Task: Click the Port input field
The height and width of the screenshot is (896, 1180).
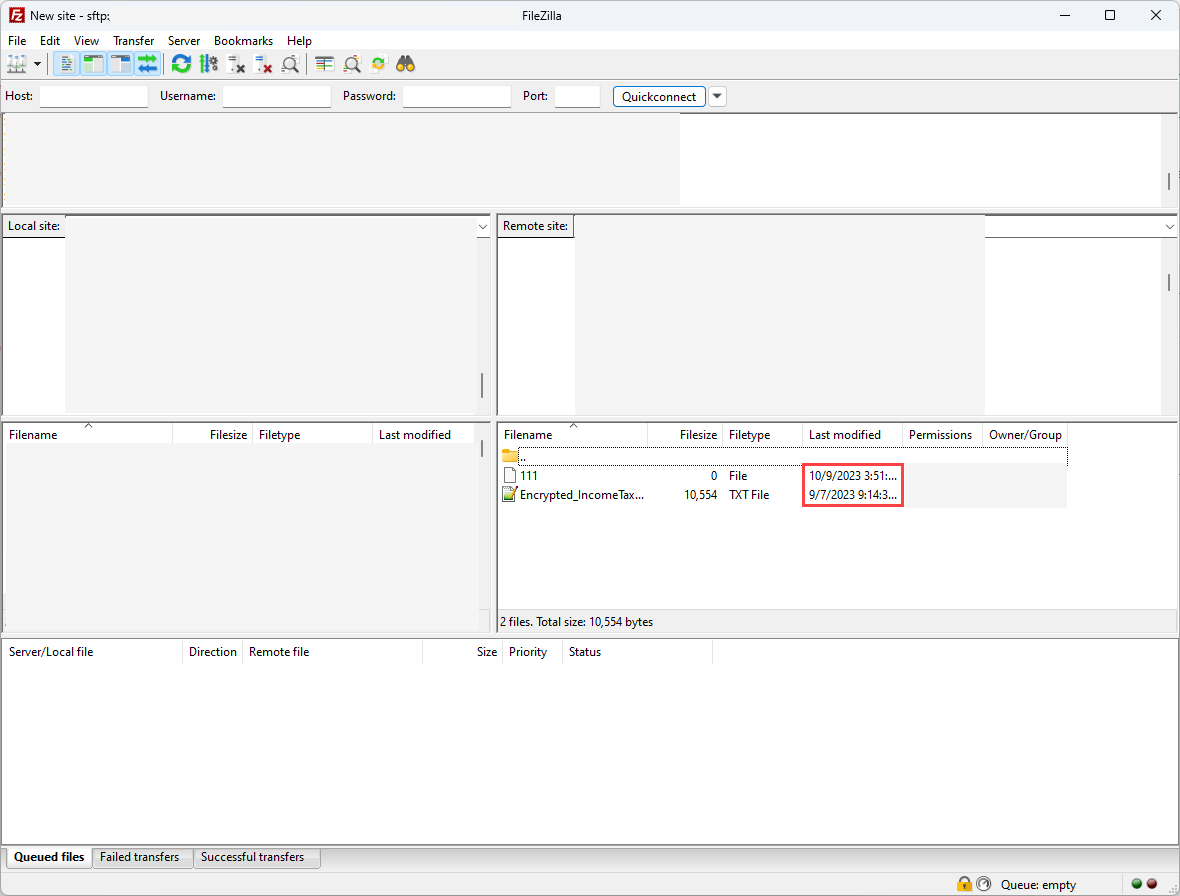Action: (577, 96)
